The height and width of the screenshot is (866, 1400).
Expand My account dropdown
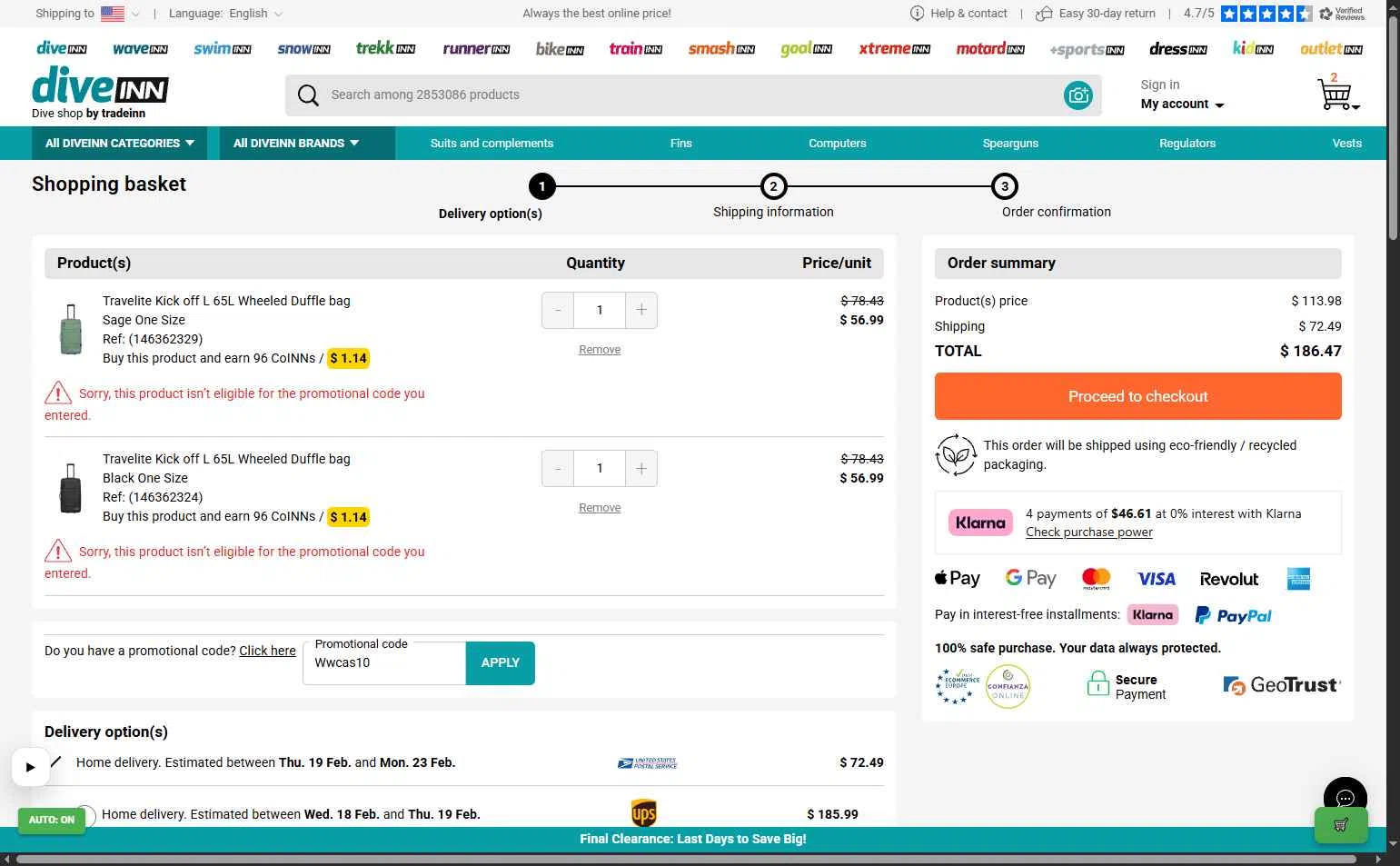1182,105
